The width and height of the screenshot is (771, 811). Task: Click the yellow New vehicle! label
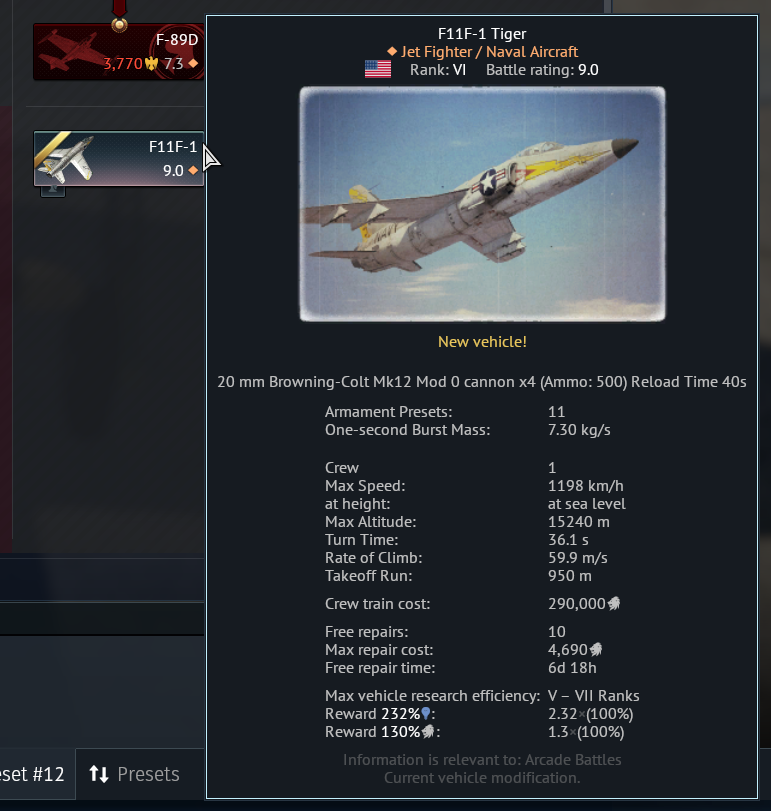(x=482, y=342)
